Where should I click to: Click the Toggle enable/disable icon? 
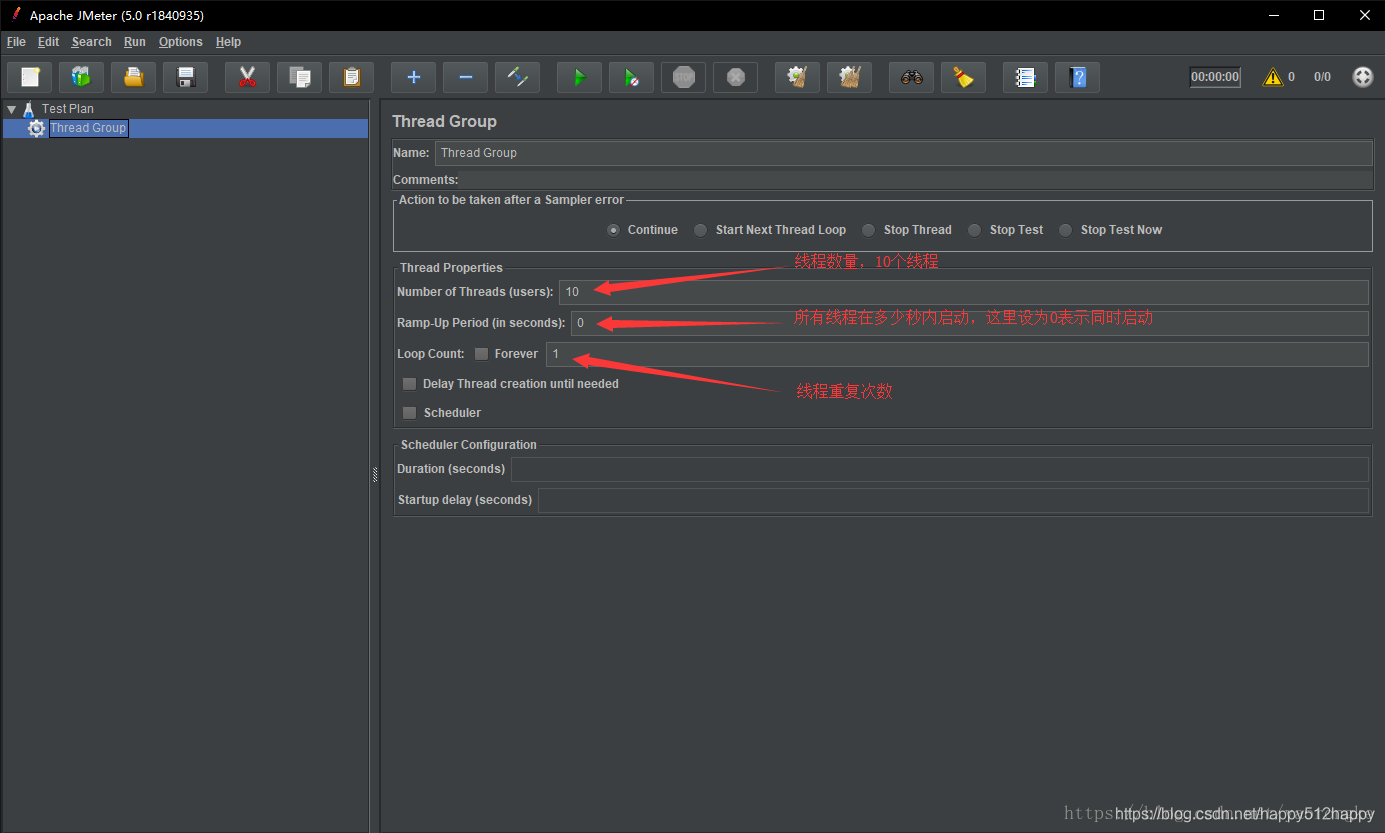click(517, 77)
